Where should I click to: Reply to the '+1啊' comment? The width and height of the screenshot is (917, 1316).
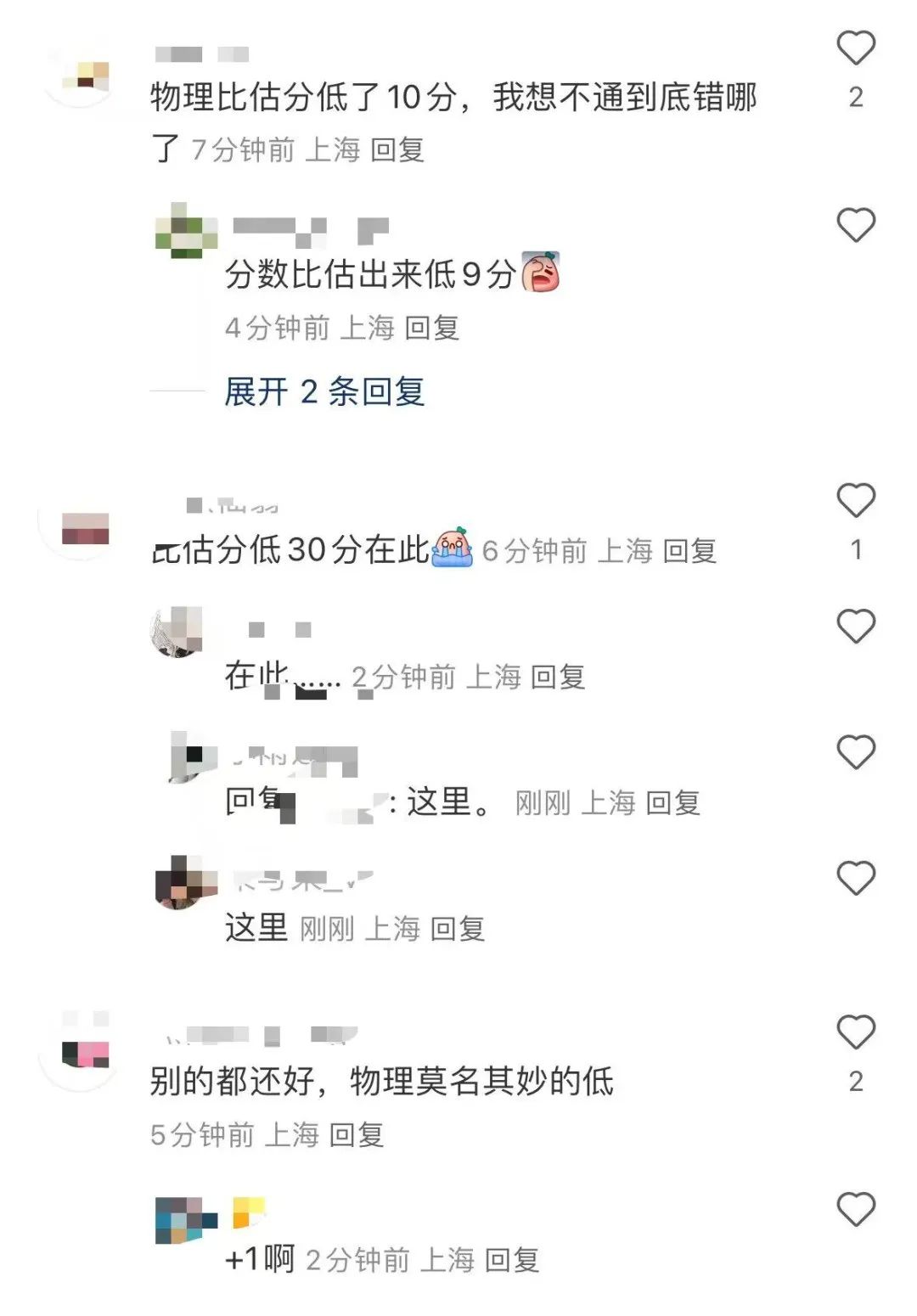[512, 1260]
